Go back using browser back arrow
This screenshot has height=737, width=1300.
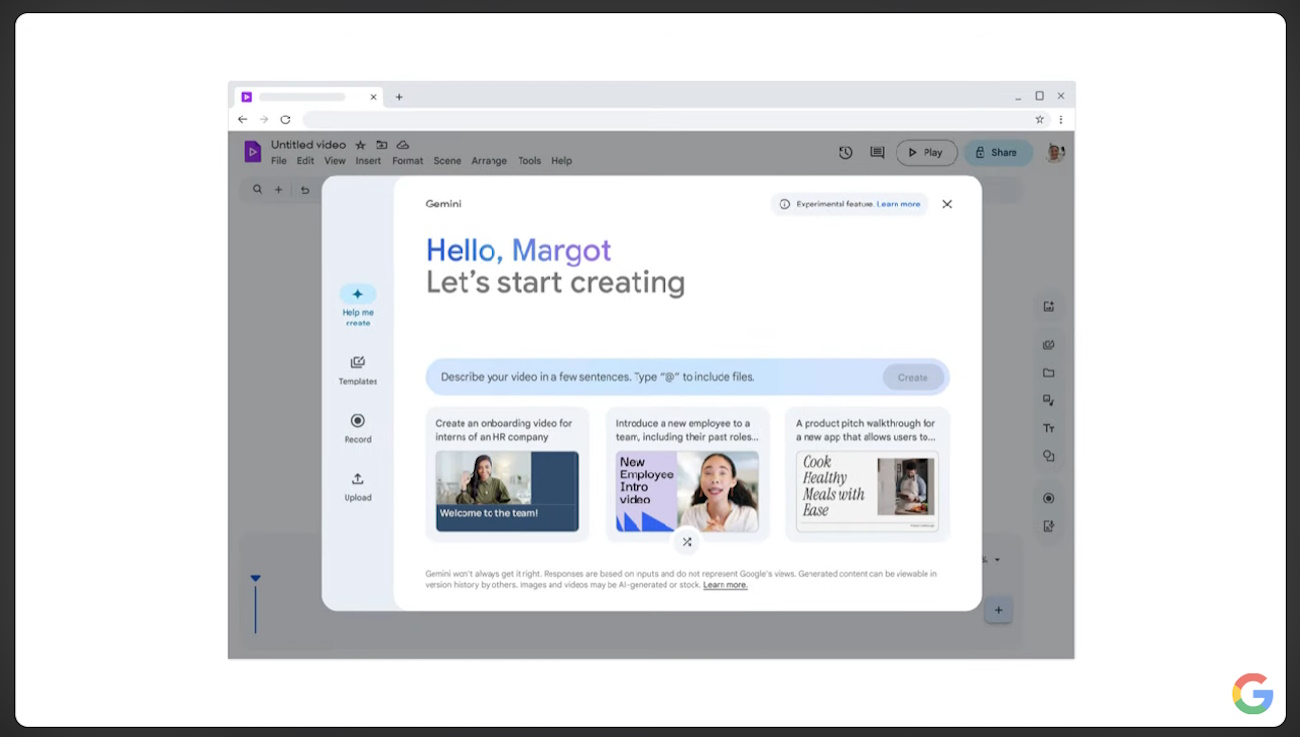pyautogui.click(x=242, y=119)
